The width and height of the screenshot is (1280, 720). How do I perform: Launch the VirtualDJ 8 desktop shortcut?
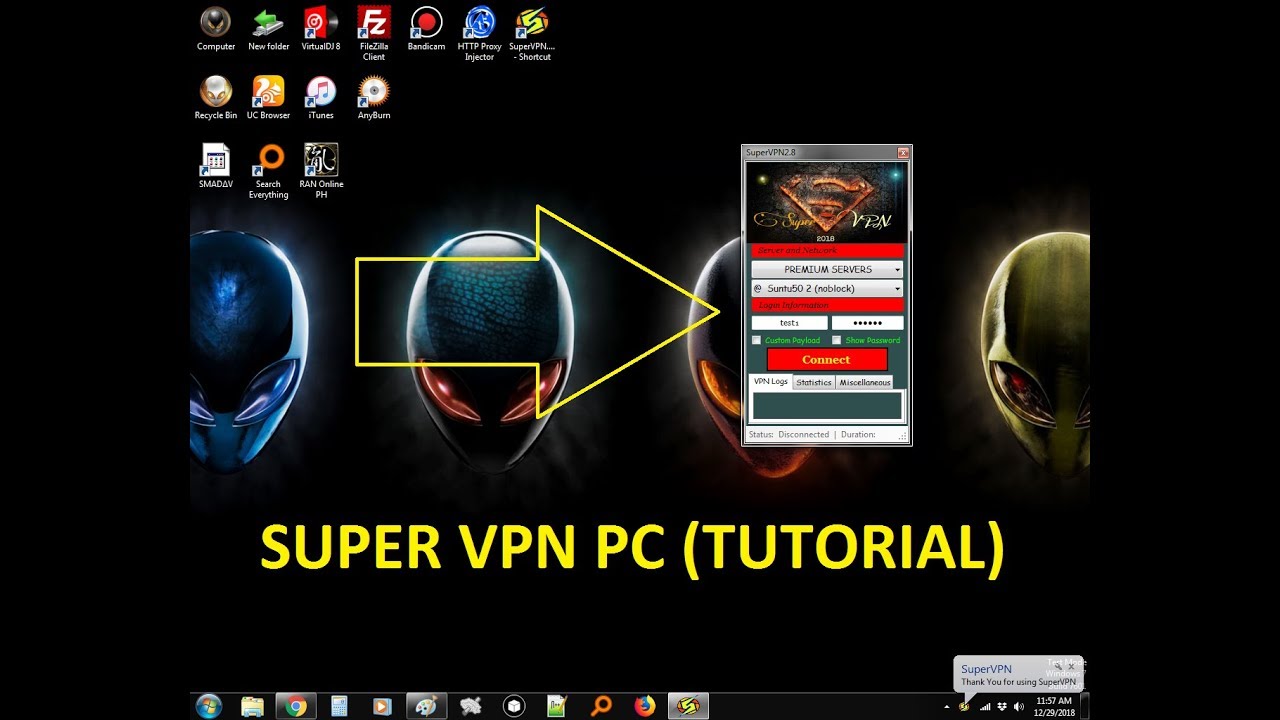320,29
